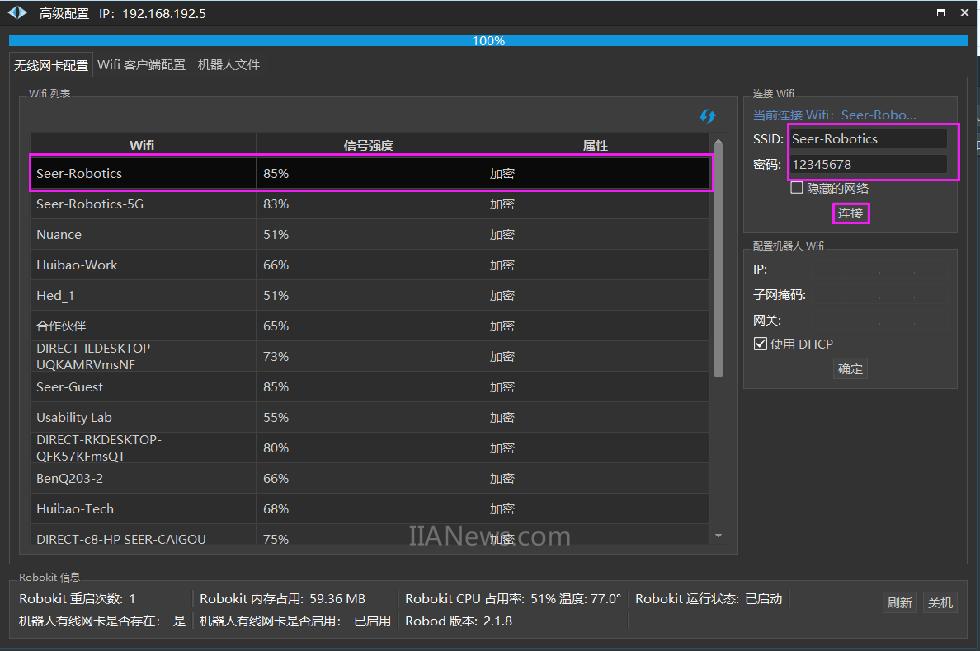Maximize the advanced configuration window
980x651 pixels.
click(940, 13)
